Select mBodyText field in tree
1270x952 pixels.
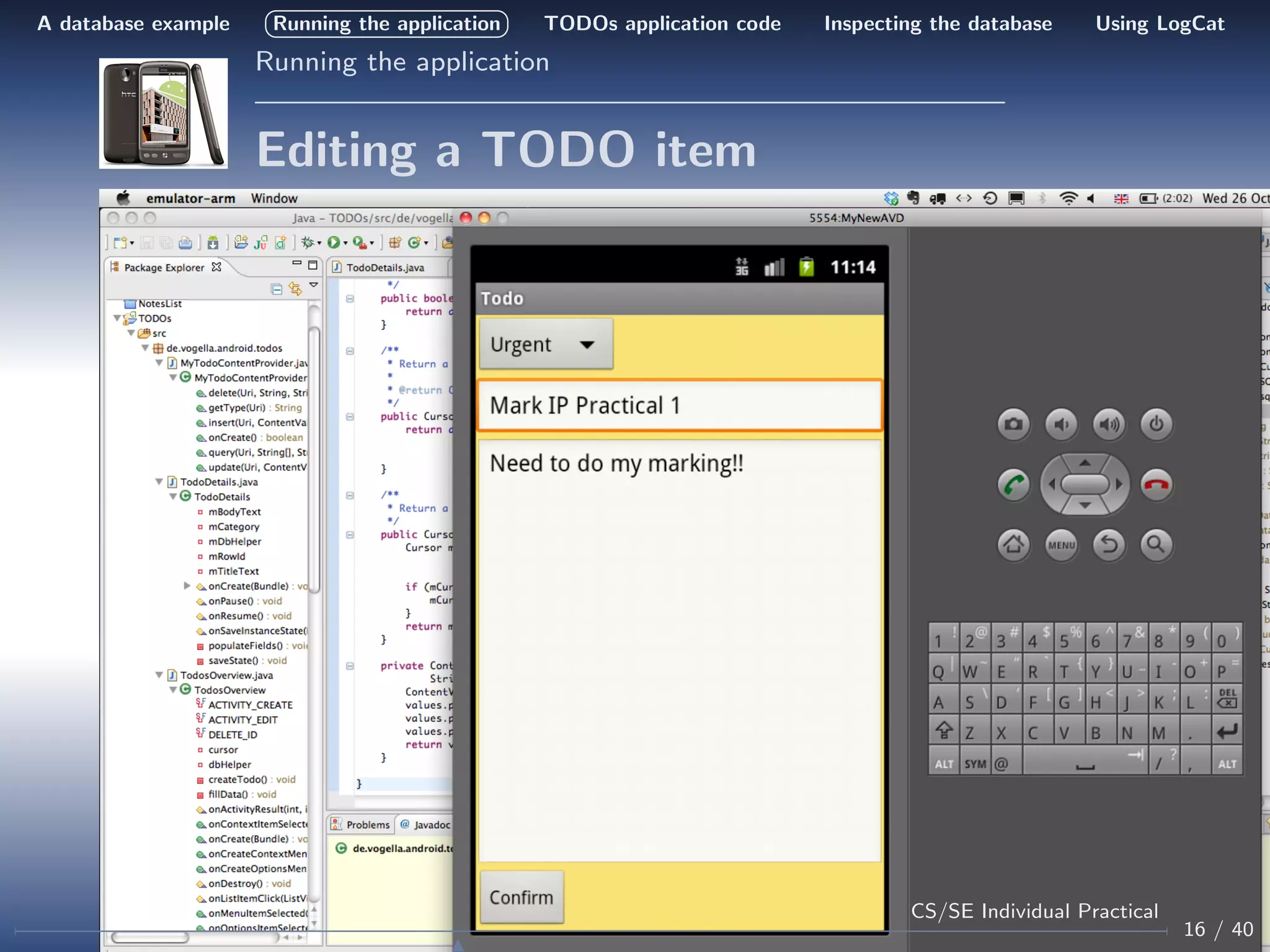pos(229,511)
